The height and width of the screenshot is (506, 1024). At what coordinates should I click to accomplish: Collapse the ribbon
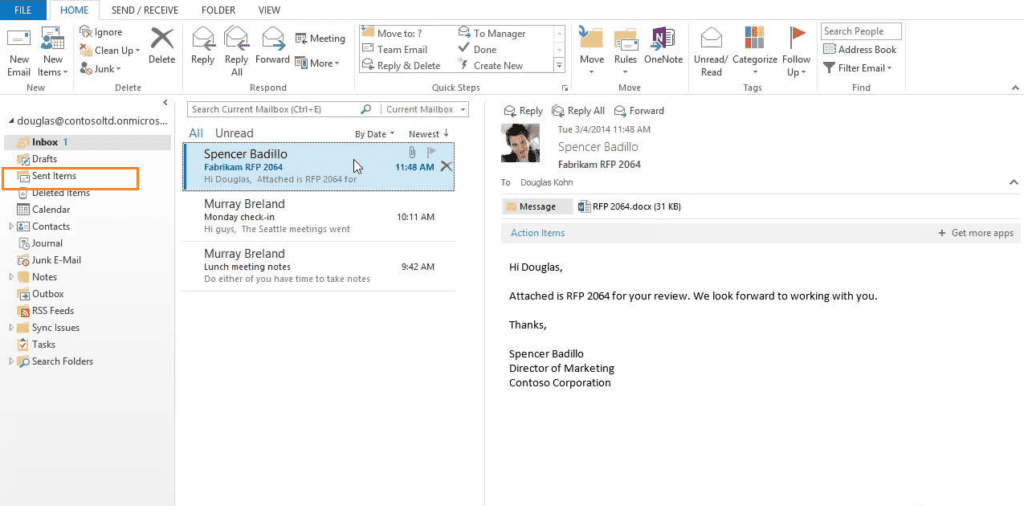1015,87
